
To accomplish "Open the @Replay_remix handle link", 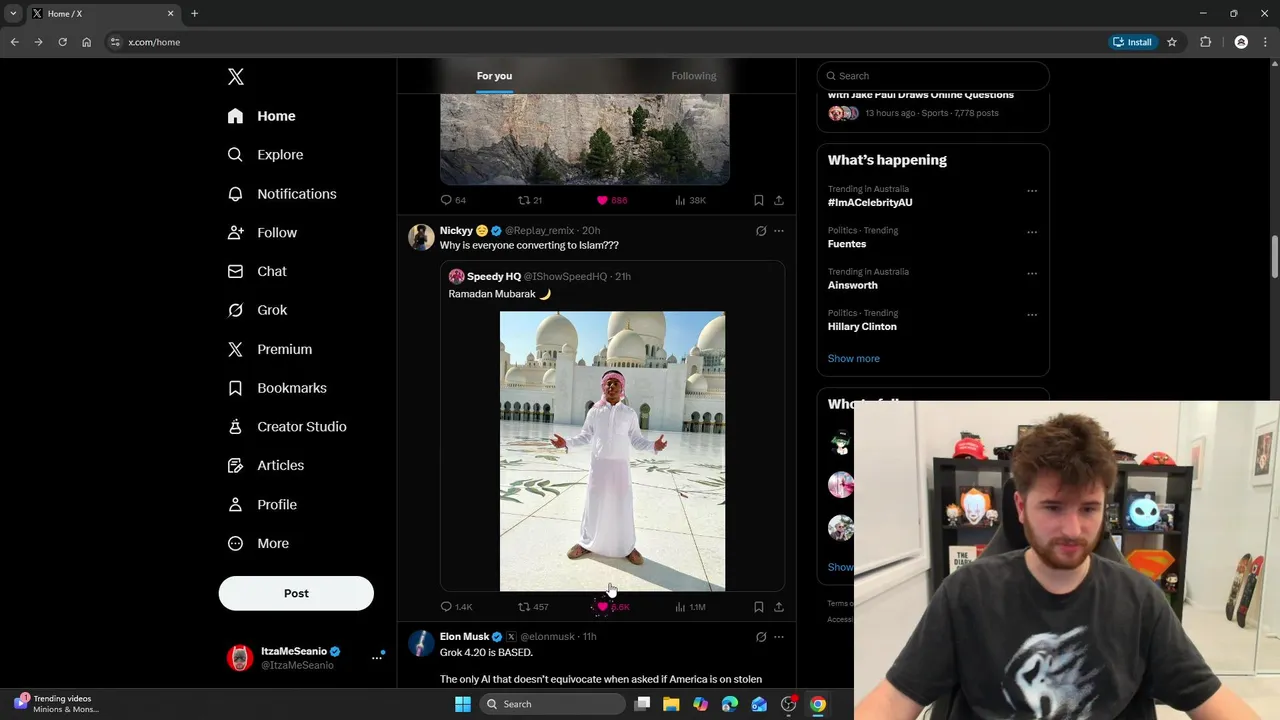I will 539,231.
